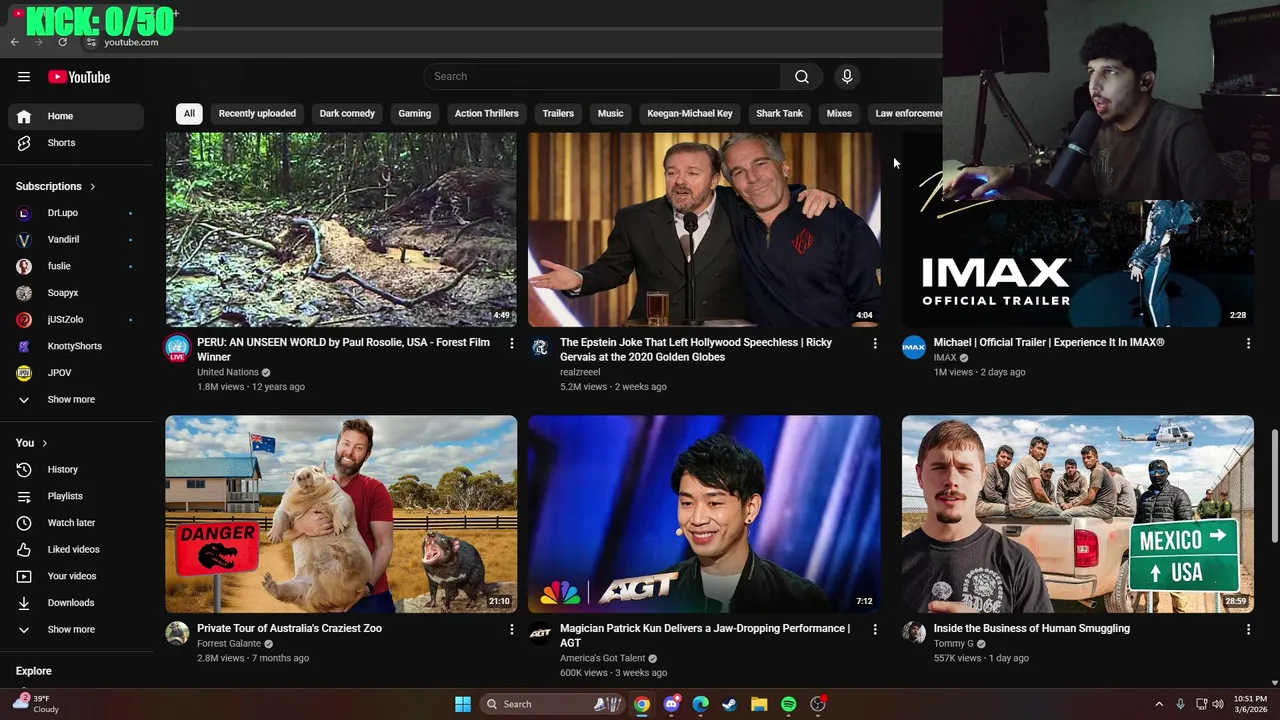Play the Peru forest video thumbnail
Image resolution: width=1280 pixels, height=720 pixels.
coord(341,229)
